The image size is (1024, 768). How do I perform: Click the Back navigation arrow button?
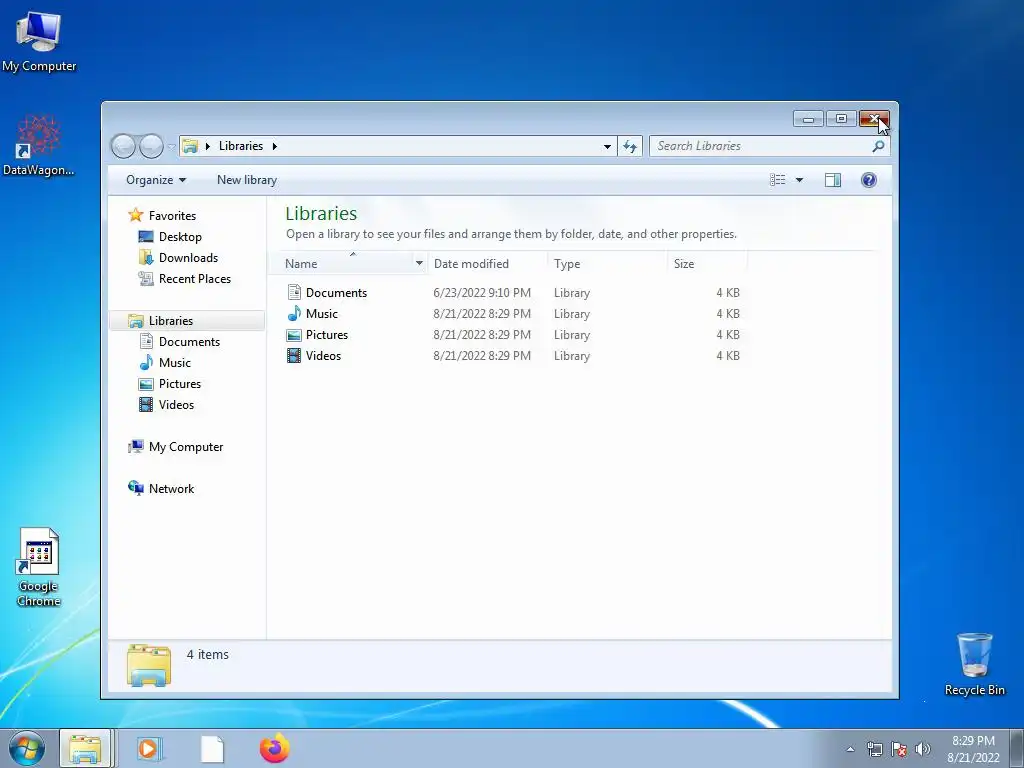pyautogui.click(x=123, y=146)
